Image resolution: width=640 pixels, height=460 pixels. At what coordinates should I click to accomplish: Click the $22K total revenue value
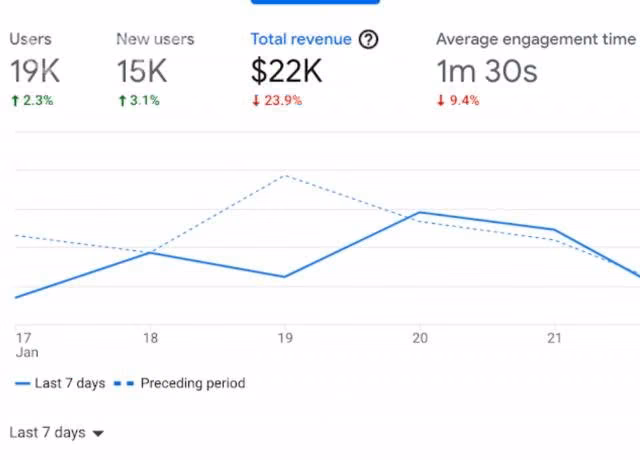point(287,71)
